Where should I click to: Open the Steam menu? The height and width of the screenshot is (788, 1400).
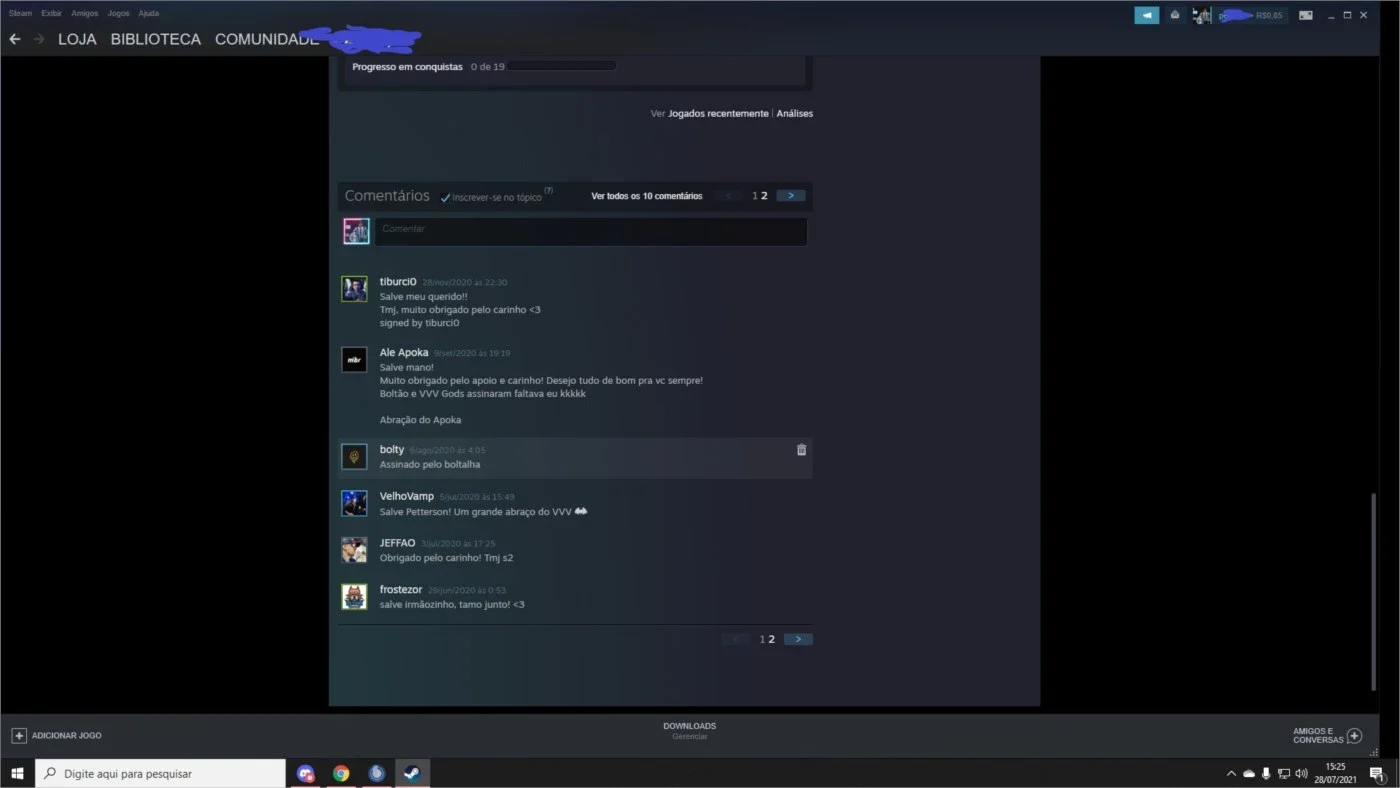pyautogui.click(x=20, y=14)
